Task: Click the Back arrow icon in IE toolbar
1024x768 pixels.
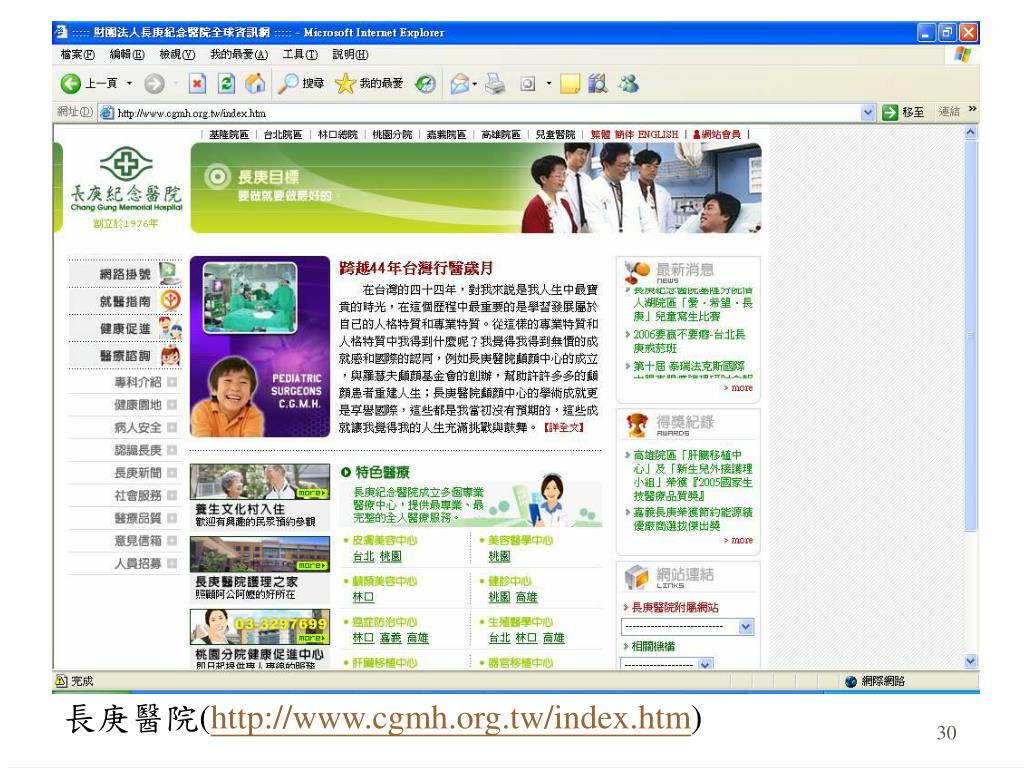Action: click(x=71, y=84)
